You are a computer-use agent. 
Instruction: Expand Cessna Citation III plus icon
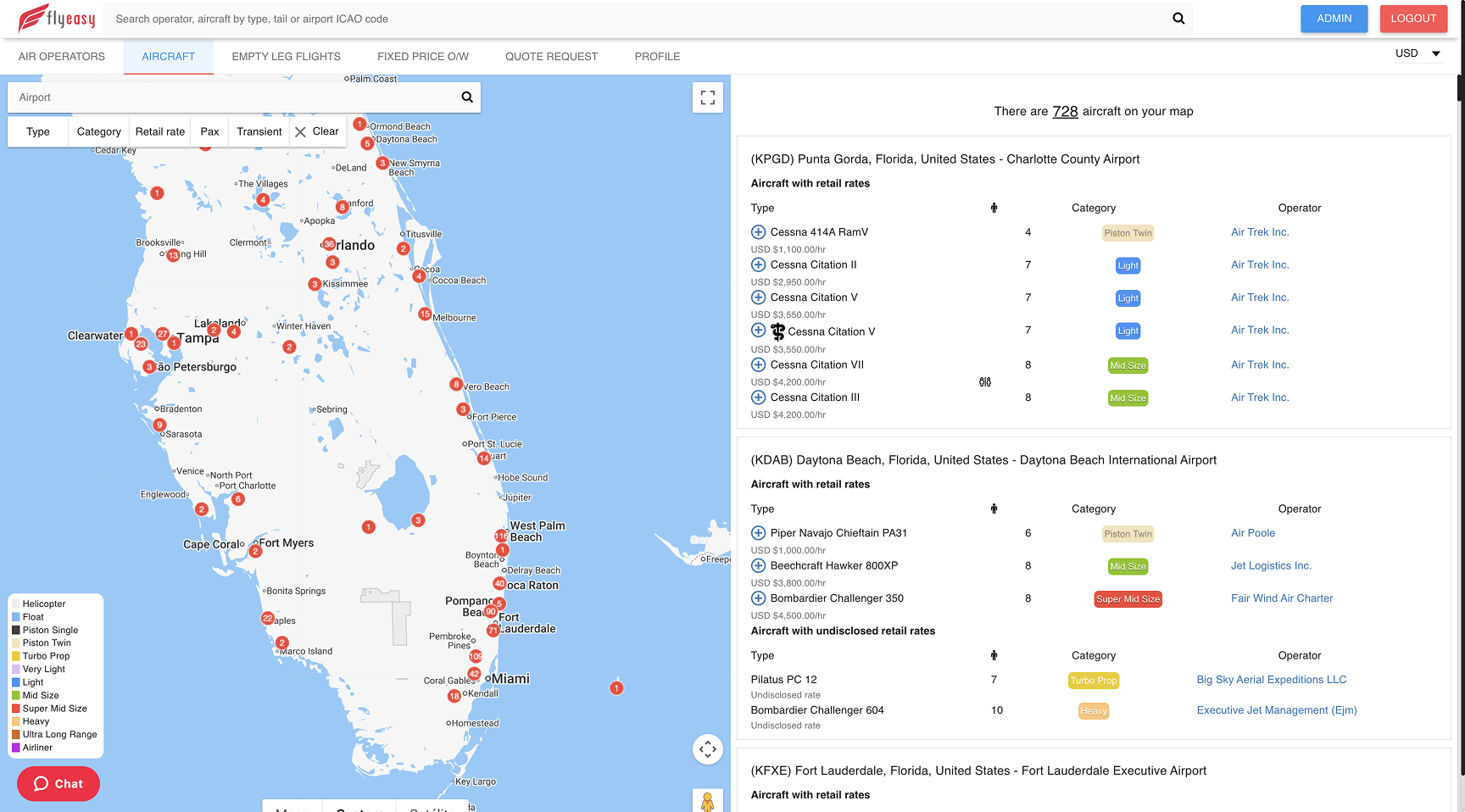click(759, 398)
